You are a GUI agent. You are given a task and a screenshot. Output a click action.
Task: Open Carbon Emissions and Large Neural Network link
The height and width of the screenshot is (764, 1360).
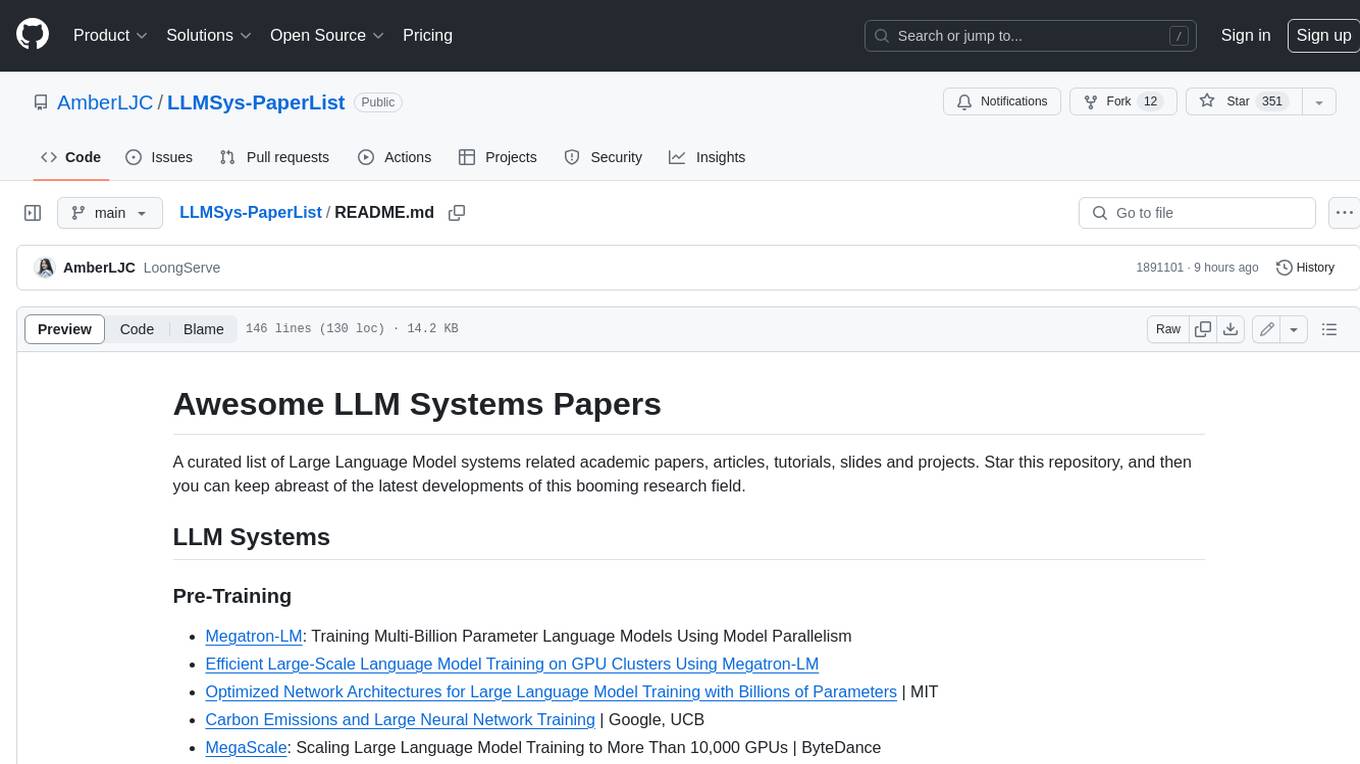pyautogui.click(x=400, y=720)
